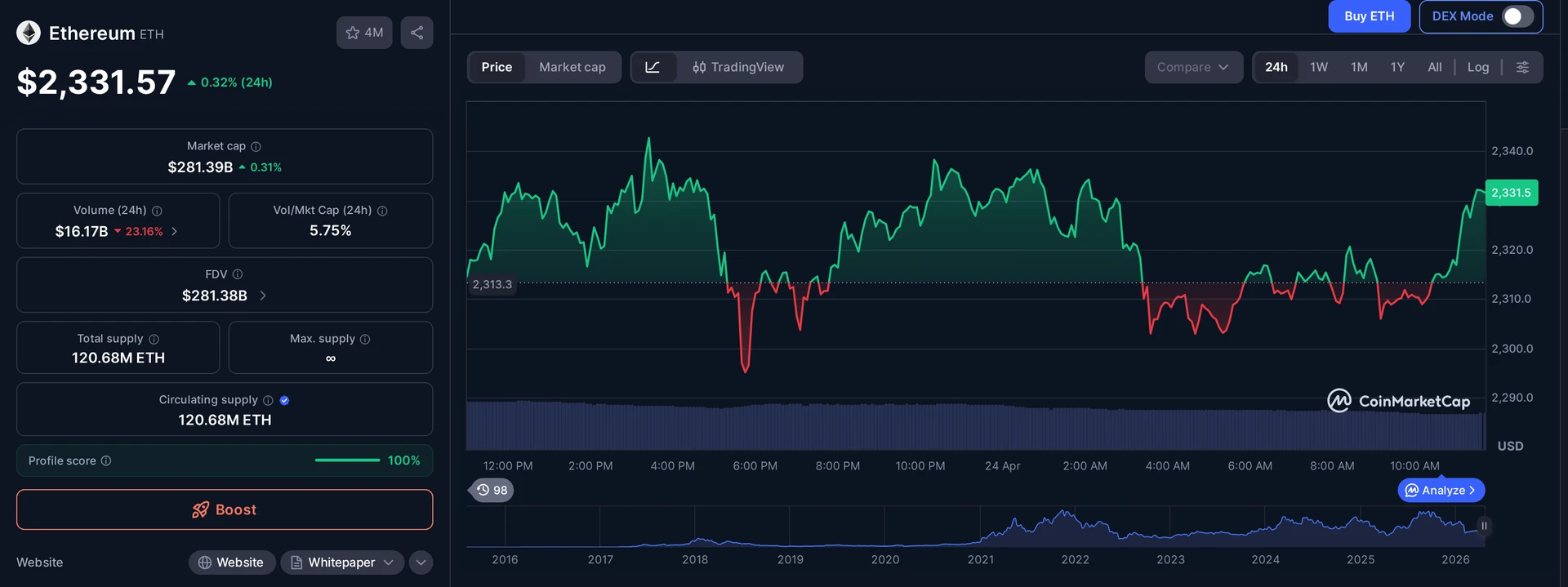Click the Analyze button
Image resolution: width=1568 pixels, height=587 pixels.
click(1441, 490)
